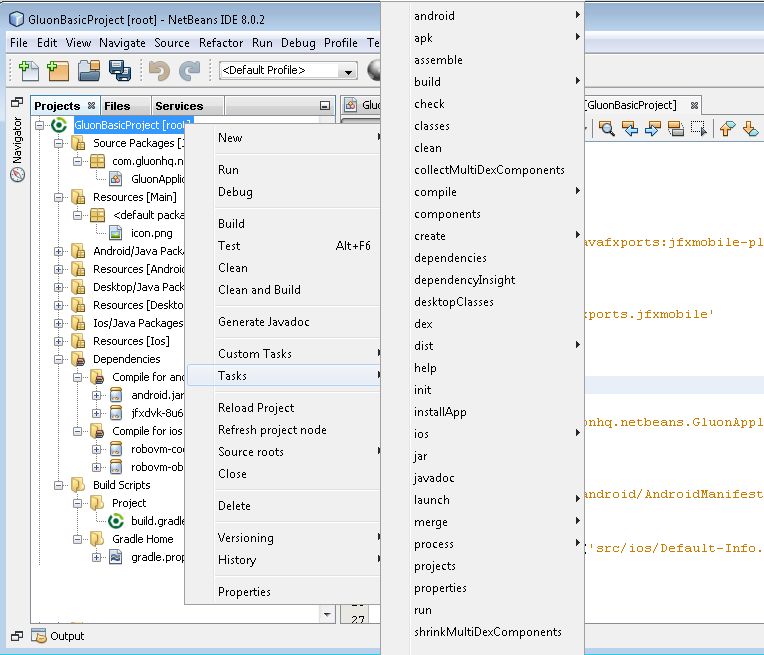Click the Find Previous Occurrence icon
This screenshot has height=655, width=764.
tap(630, 129)
